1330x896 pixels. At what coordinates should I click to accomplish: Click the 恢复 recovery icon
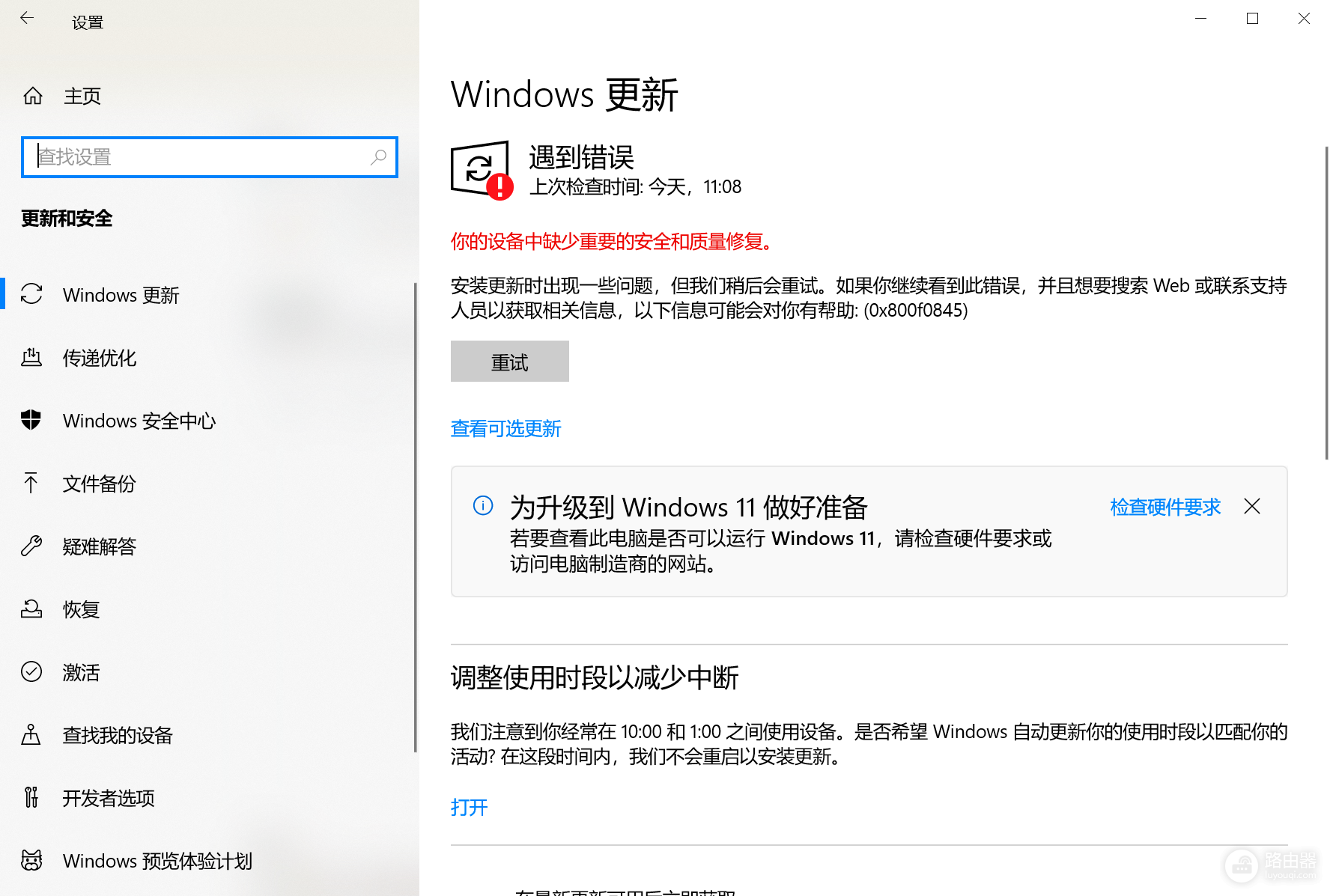click(x=31, y=609)
